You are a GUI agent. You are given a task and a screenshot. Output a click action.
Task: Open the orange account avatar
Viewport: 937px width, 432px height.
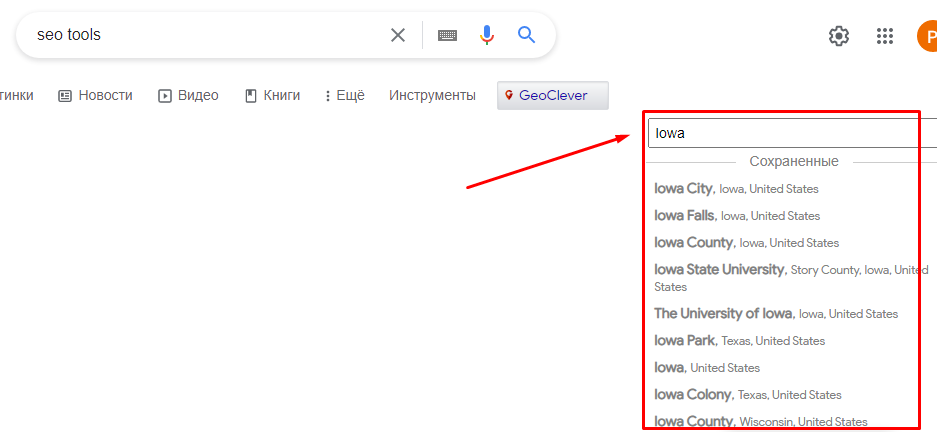[927, 36]
